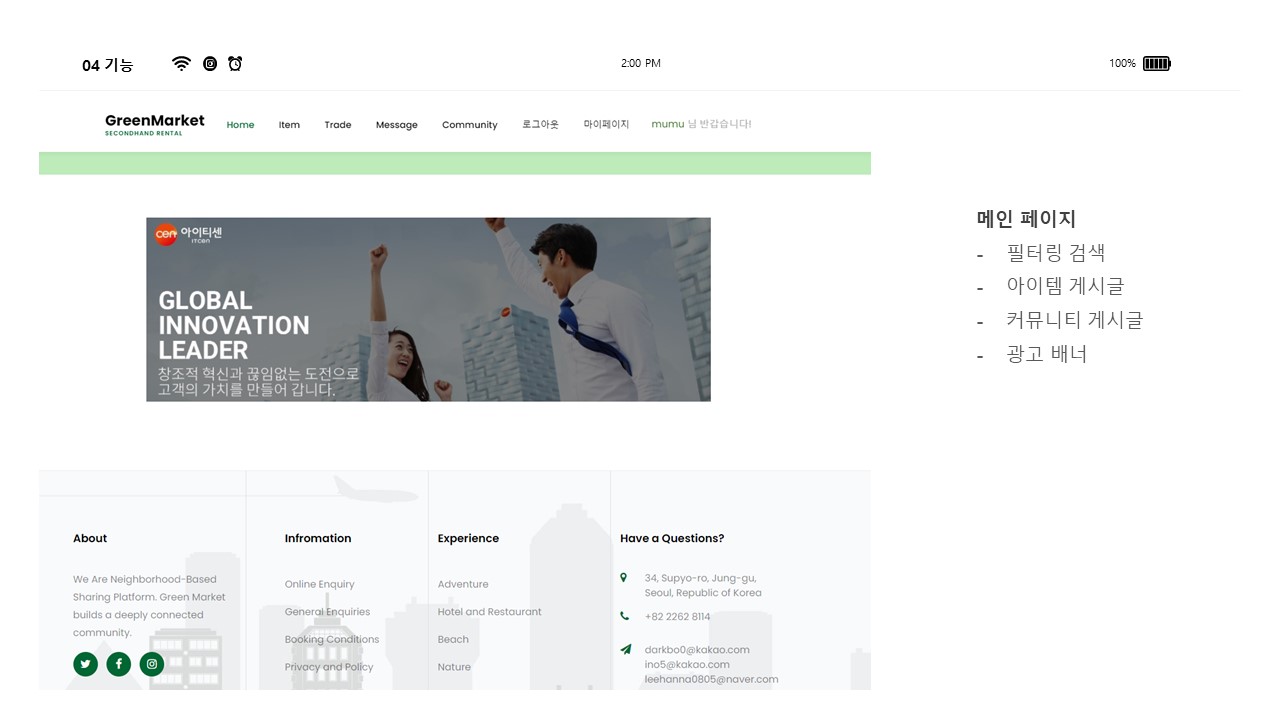Select Hotel and Restaurant under Experience

click(489, 611)
